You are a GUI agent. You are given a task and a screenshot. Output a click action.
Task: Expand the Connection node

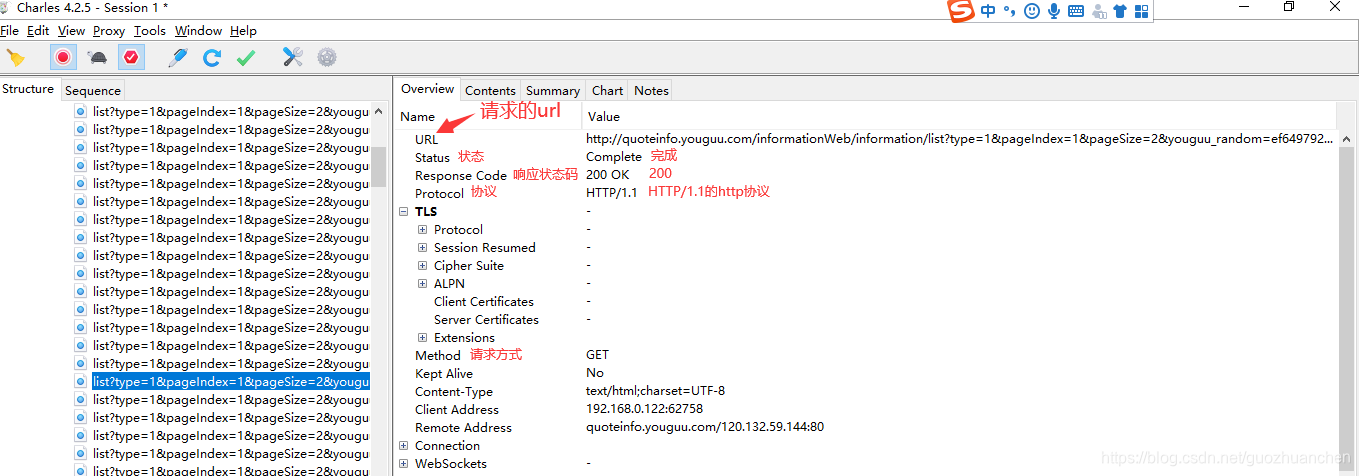pyautogui.click(x=404, y=446)
